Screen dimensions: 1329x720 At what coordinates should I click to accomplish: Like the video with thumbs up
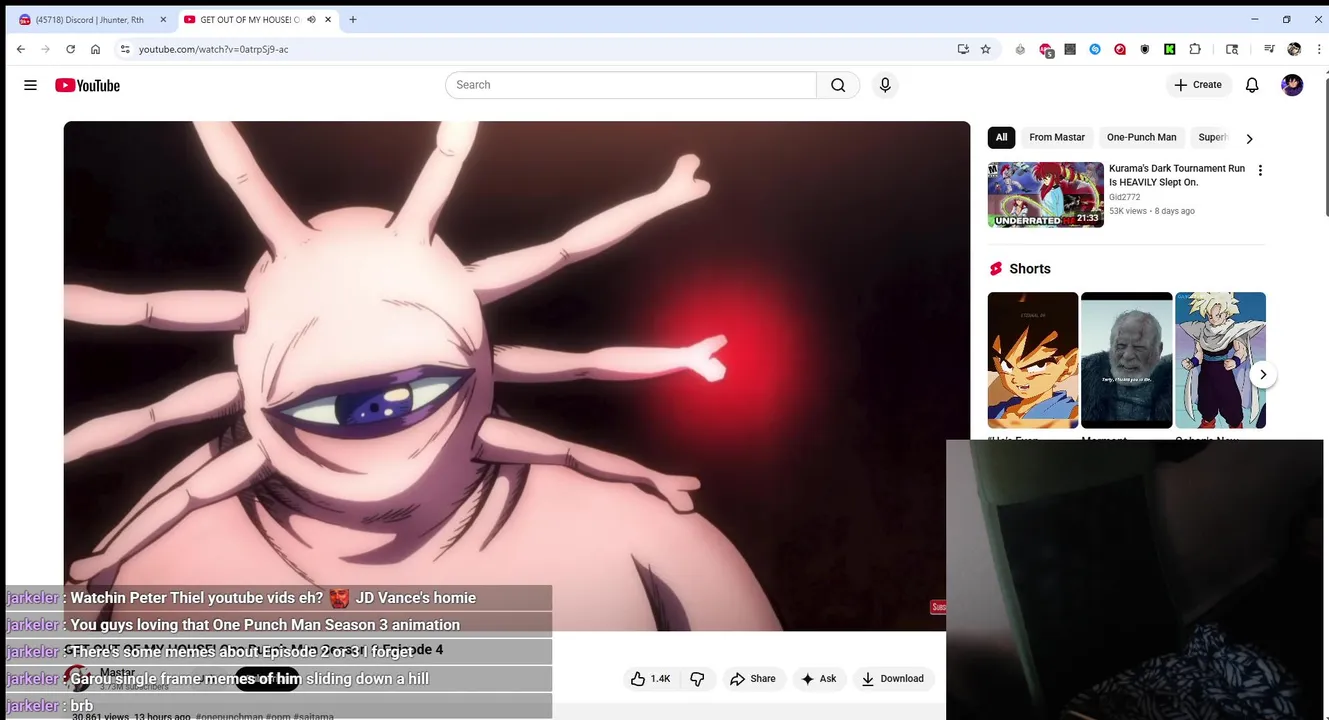650,679
